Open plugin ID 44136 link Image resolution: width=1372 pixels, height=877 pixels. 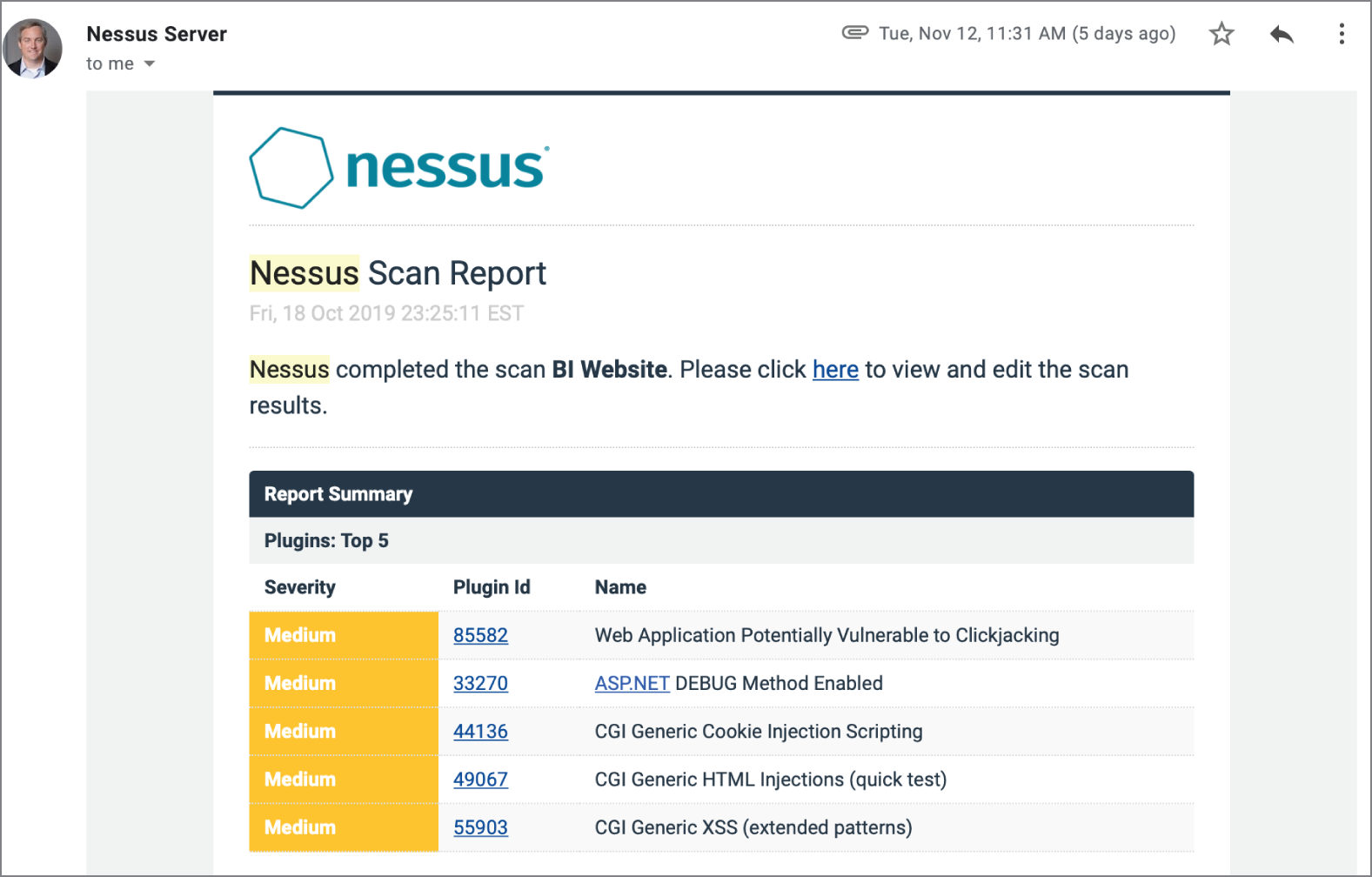point(480,732)
